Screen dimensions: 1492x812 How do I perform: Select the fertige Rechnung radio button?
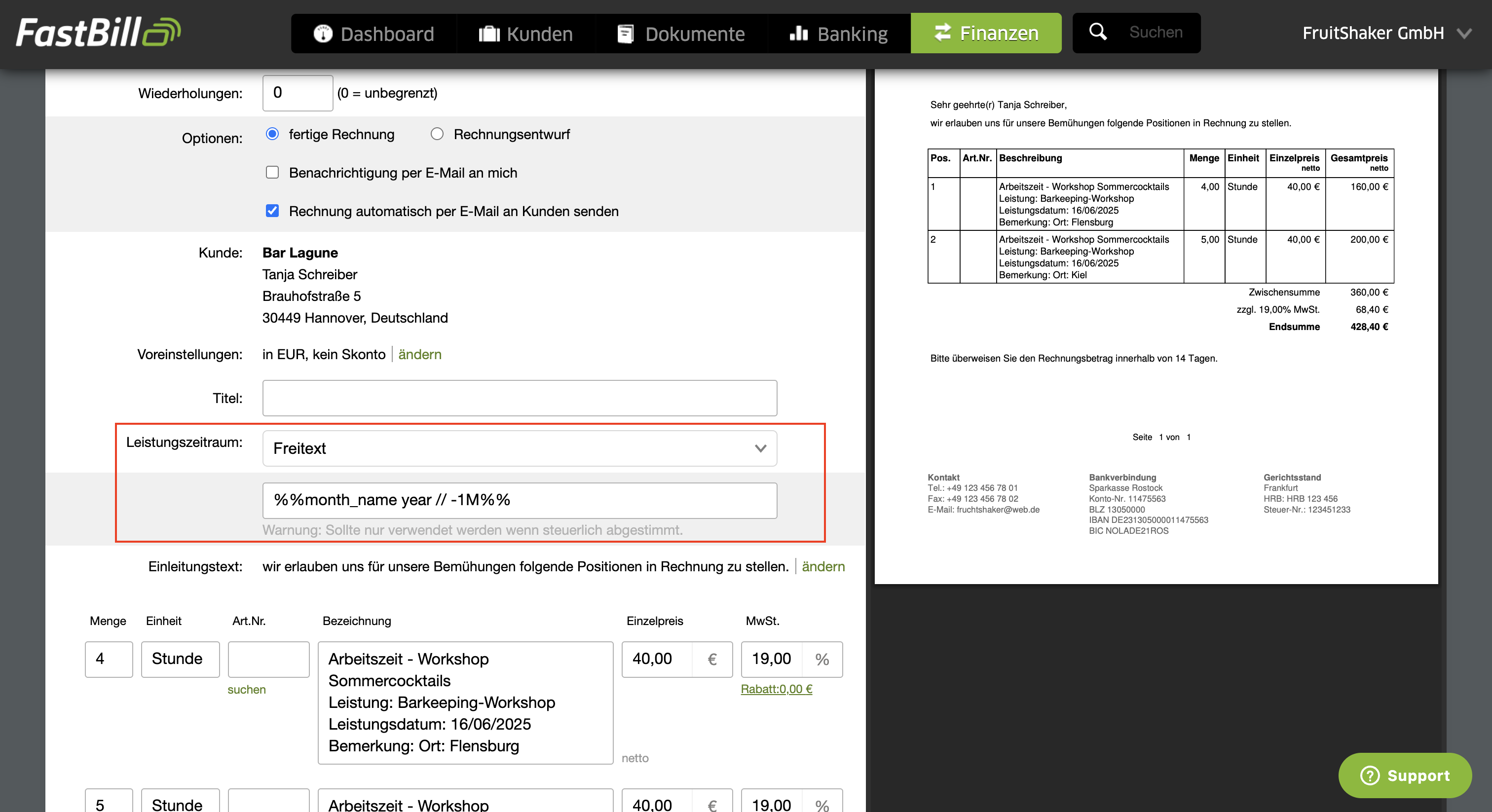click(x=272, y=134)
